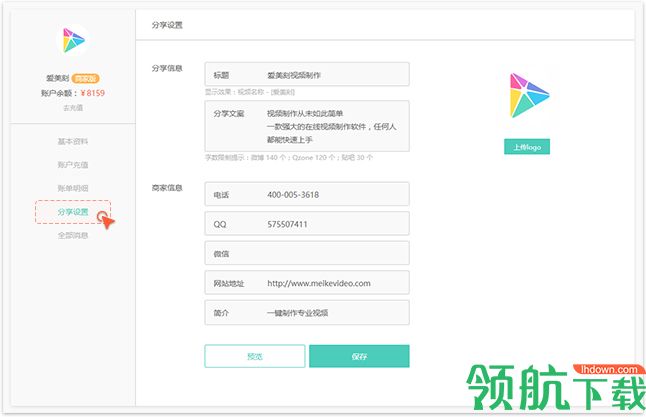Click the account balance ¥8159 text
This screenshot has height=417, width=646.
[x=93, y=93]
